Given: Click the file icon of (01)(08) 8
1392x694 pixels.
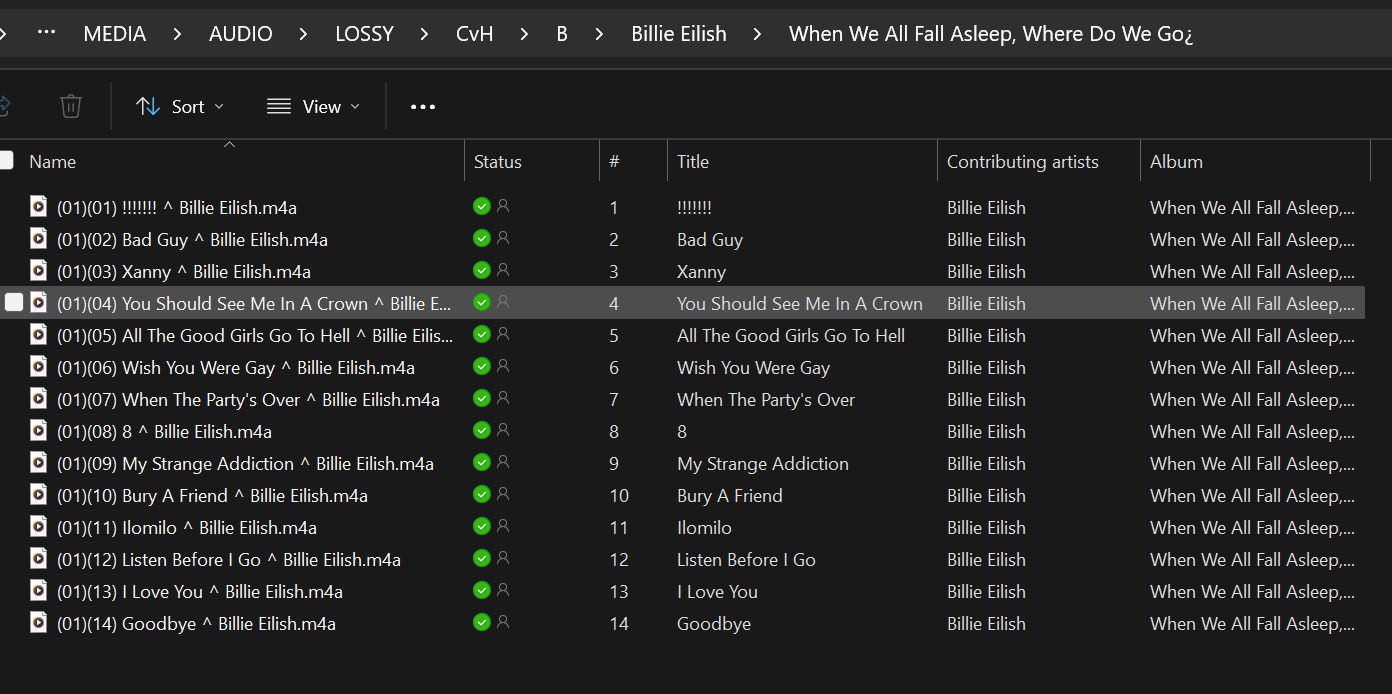Looking at the screenshot, I should [38, 431].
